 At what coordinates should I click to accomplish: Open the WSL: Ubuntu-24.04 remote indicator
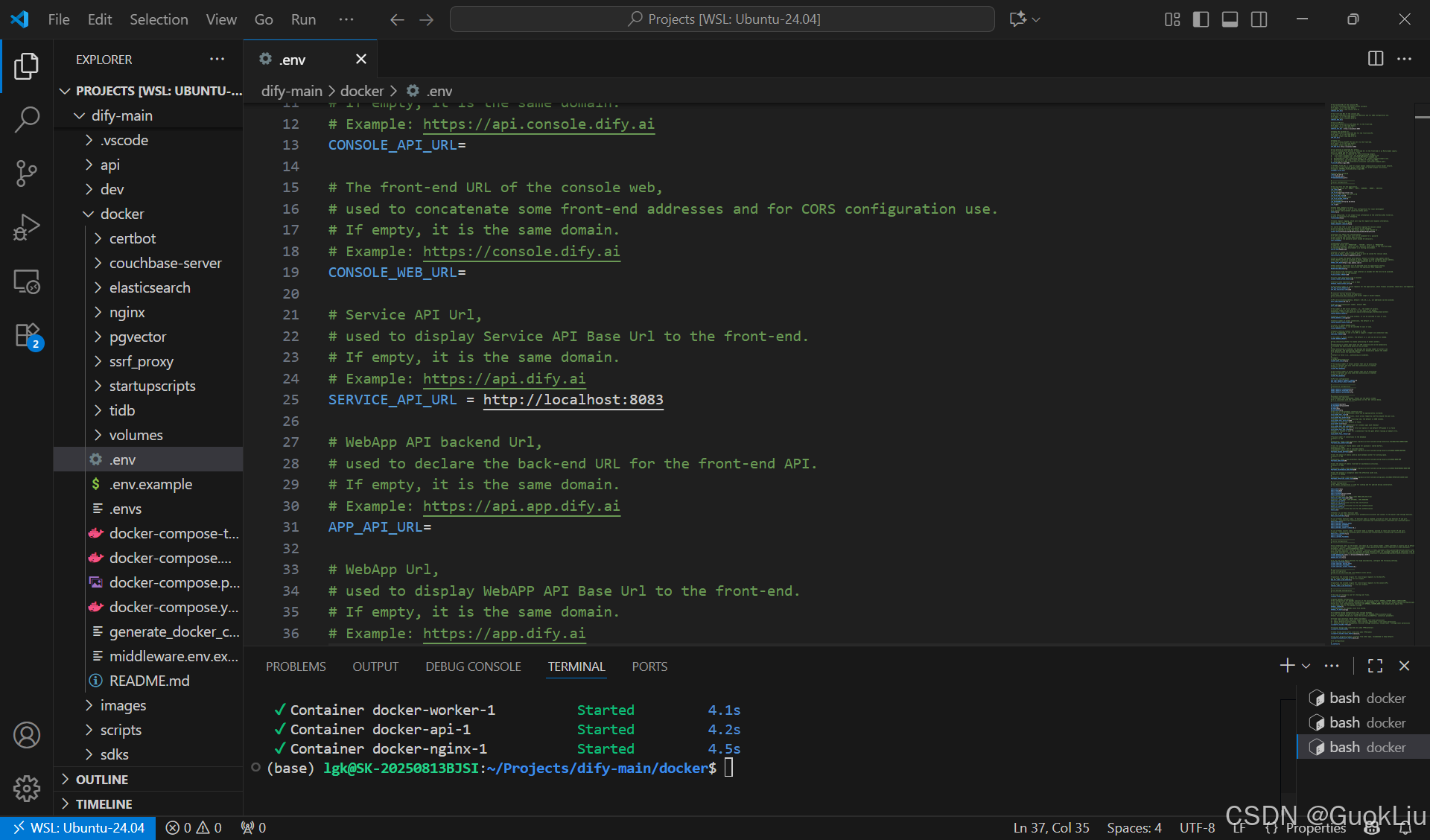tap(78, 828)
